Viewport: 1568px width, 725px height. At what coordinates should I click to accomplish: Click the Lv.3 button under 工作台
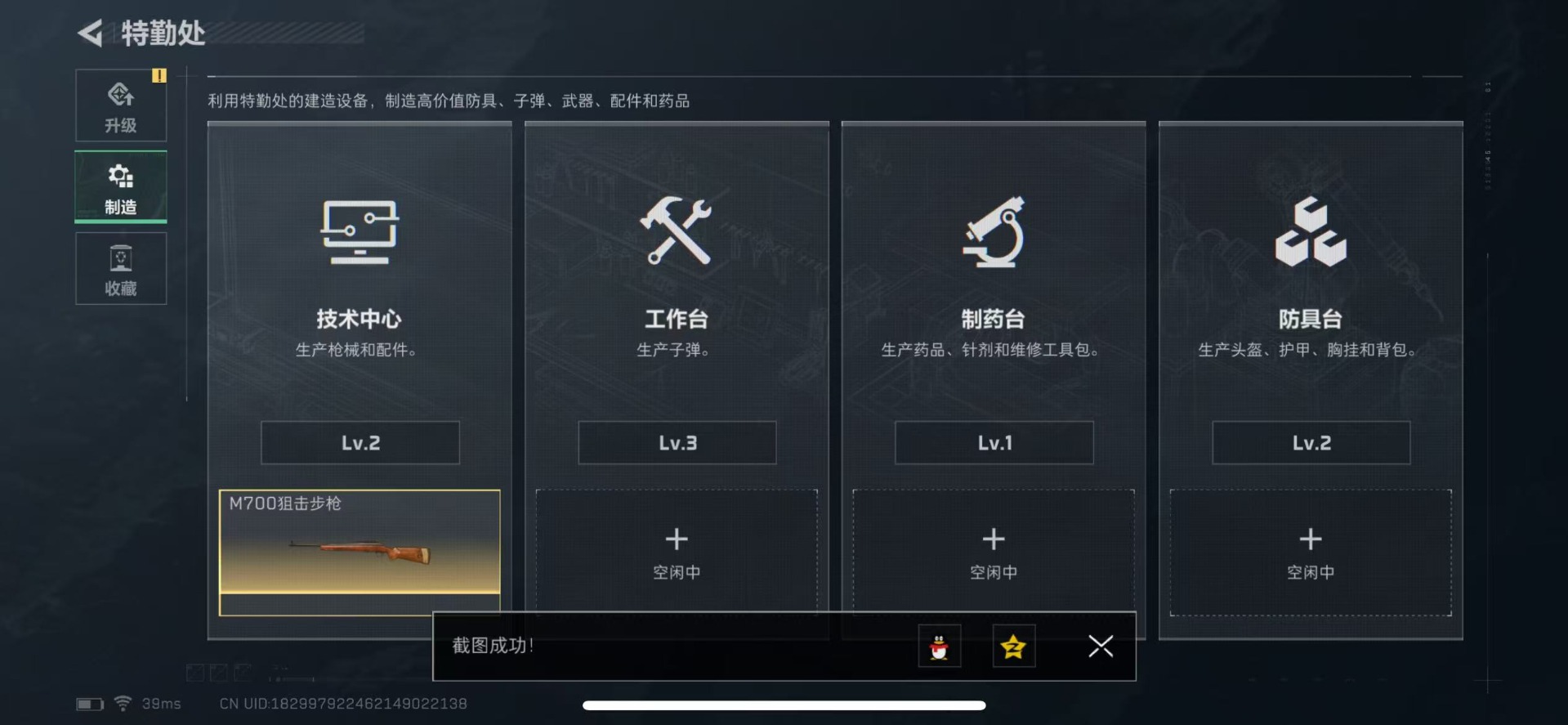677,443
